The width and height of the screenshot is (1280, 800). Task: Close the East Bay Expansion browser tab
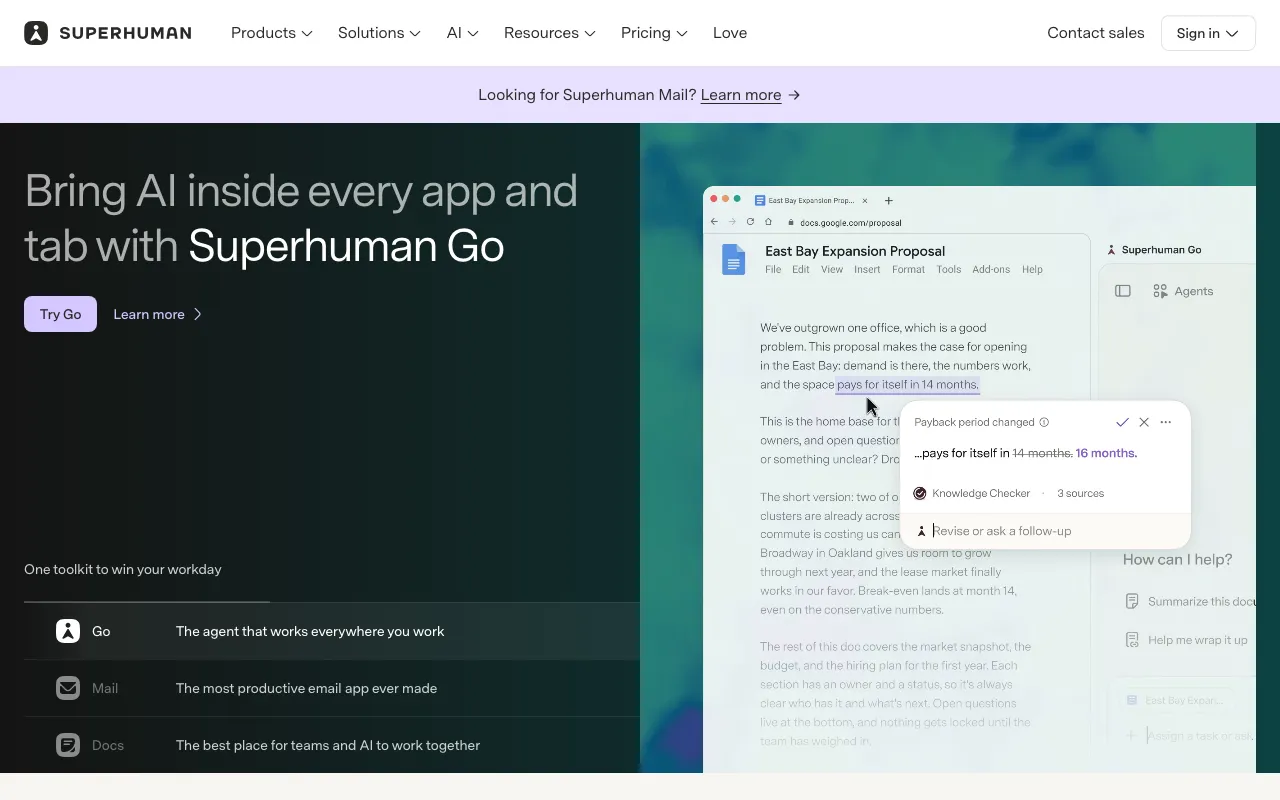865,200
